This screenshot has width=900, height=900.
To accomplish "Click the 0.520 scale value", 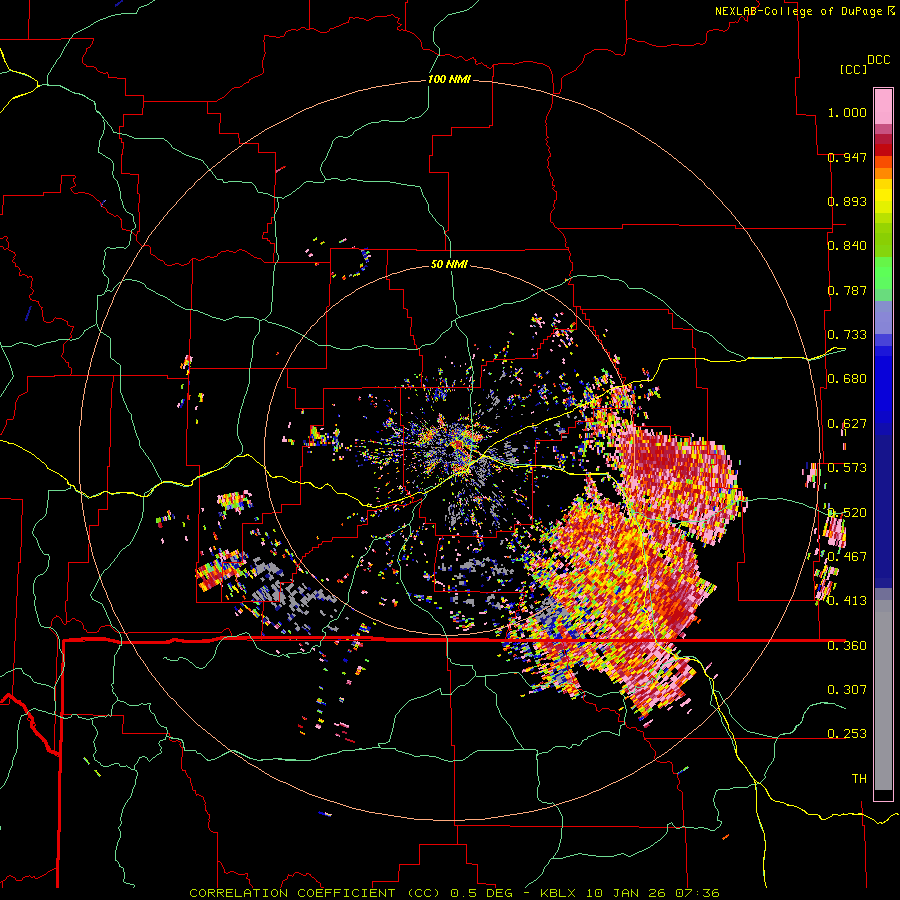I will tap(847, 513).
